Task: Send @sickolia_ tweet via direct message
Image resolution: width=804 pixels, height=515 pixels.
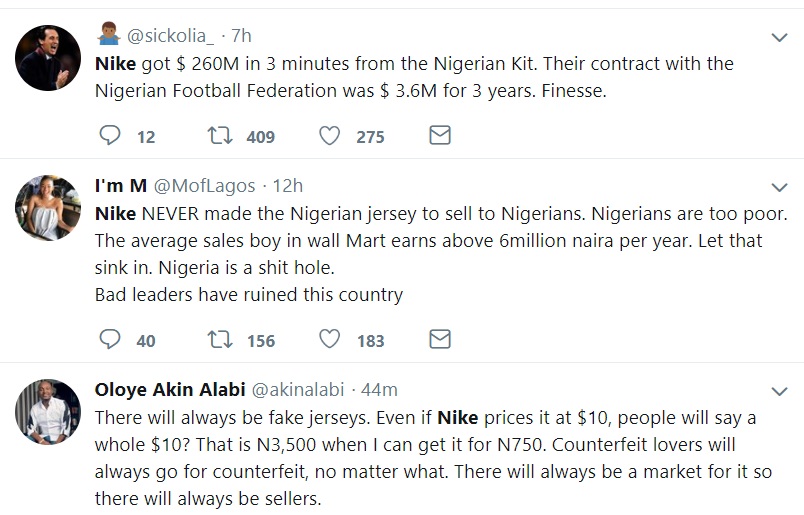Action: [439, 135]
